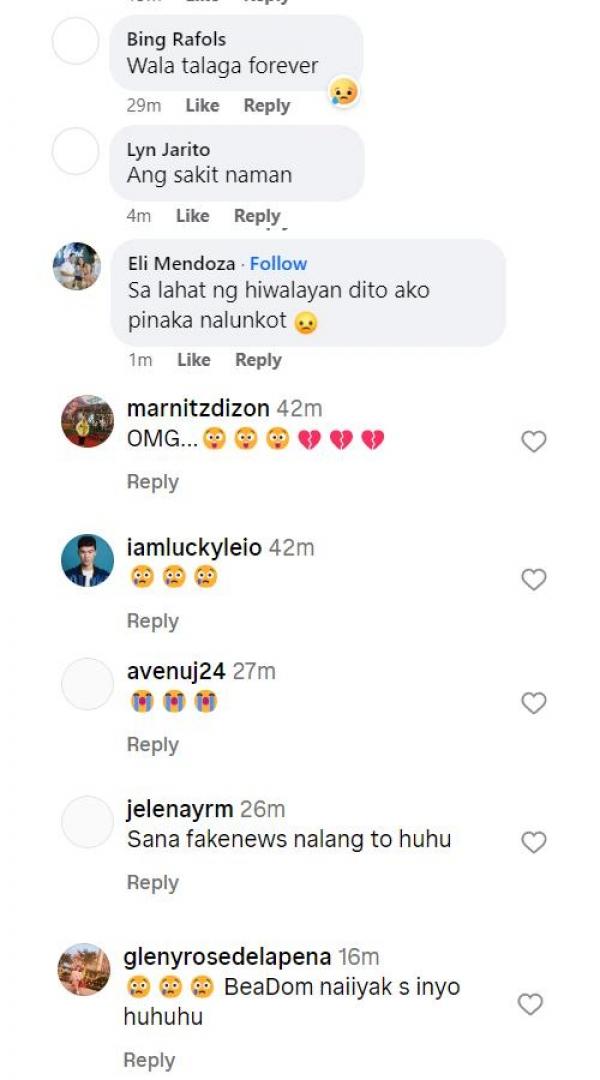The image size is (600, 1080).
Task: Click Lyn Jarito's blank profile avatar
Action: (x=76, y=151)
